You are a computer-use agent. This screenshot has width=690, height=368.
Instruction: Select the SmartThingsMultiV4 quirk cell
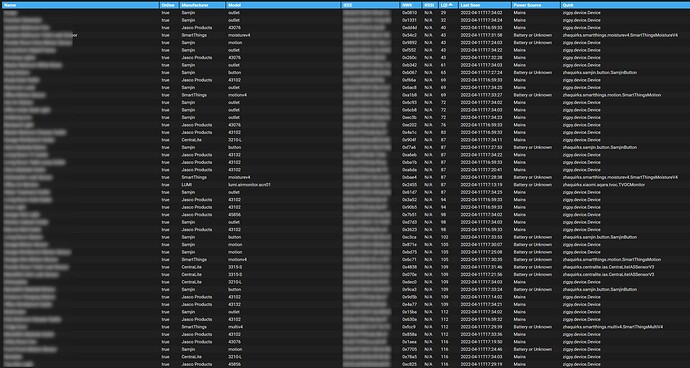613,327
